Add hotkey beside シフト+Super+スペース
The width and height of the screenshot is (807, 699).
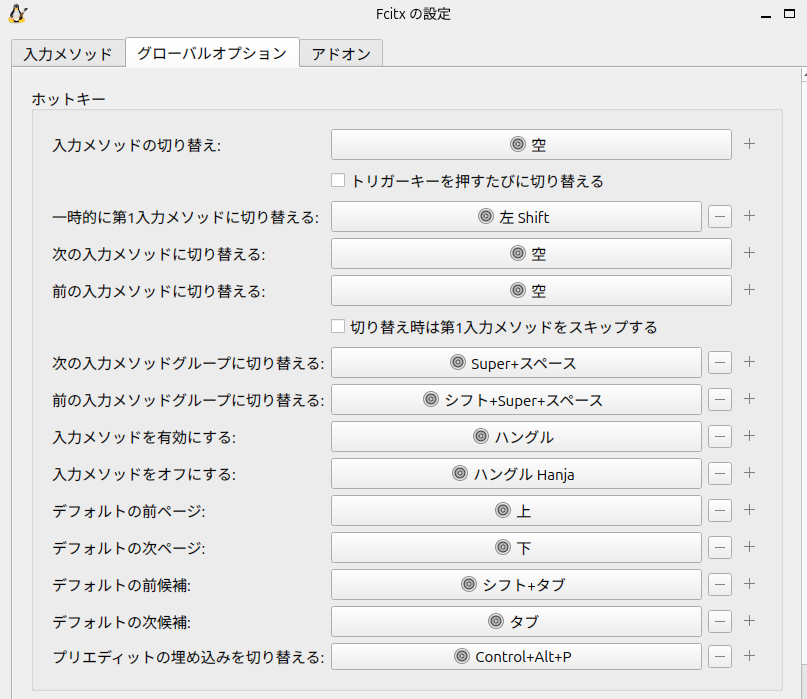point(749,399)
